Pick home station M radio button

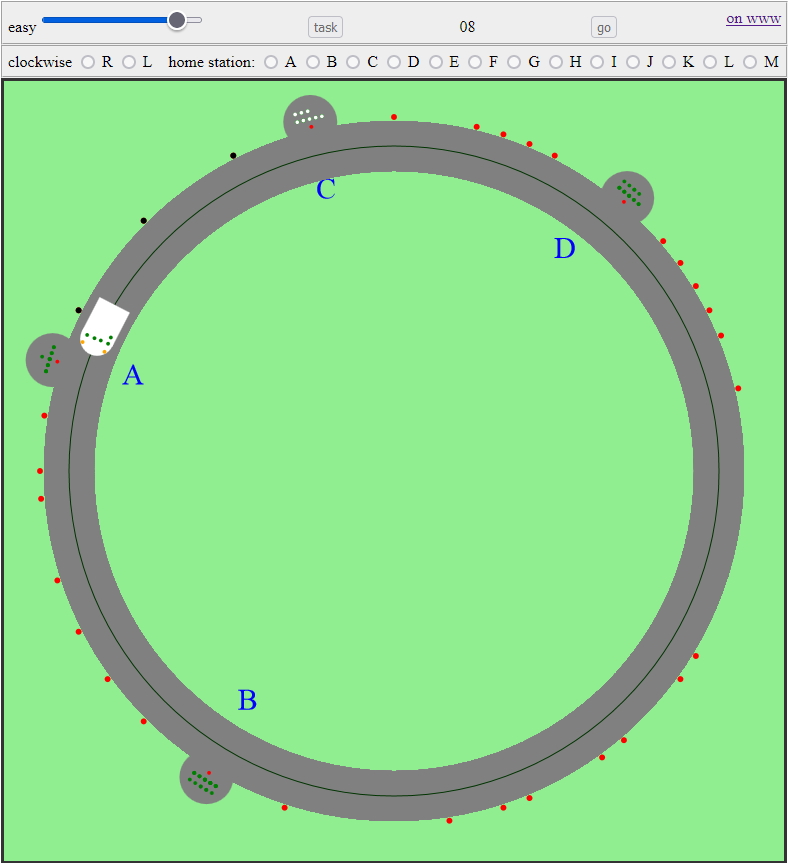coord(750,62)
